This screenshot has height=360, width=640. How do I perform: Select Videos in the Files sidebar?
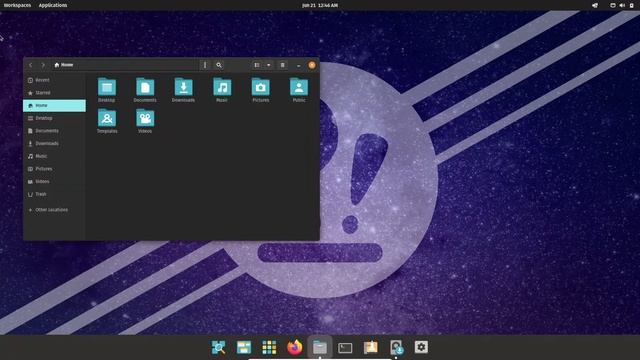point(55,181)
